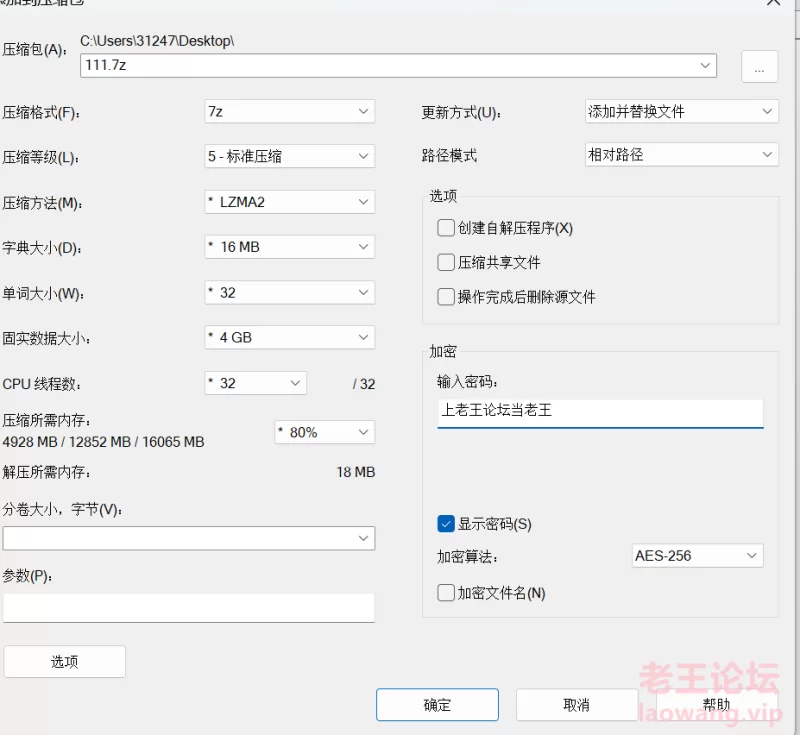Open the 加密算法 AES-256 dropdown
Screen dimensions: 800x735
click(697, 555)
